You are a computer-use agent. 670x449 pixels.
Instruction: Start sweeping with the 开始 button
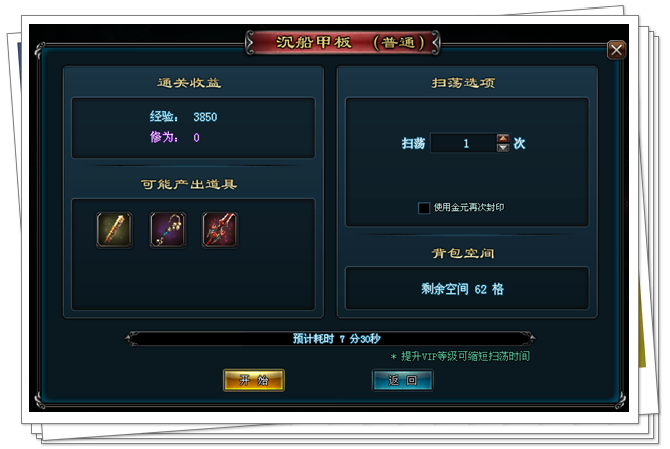254,380
